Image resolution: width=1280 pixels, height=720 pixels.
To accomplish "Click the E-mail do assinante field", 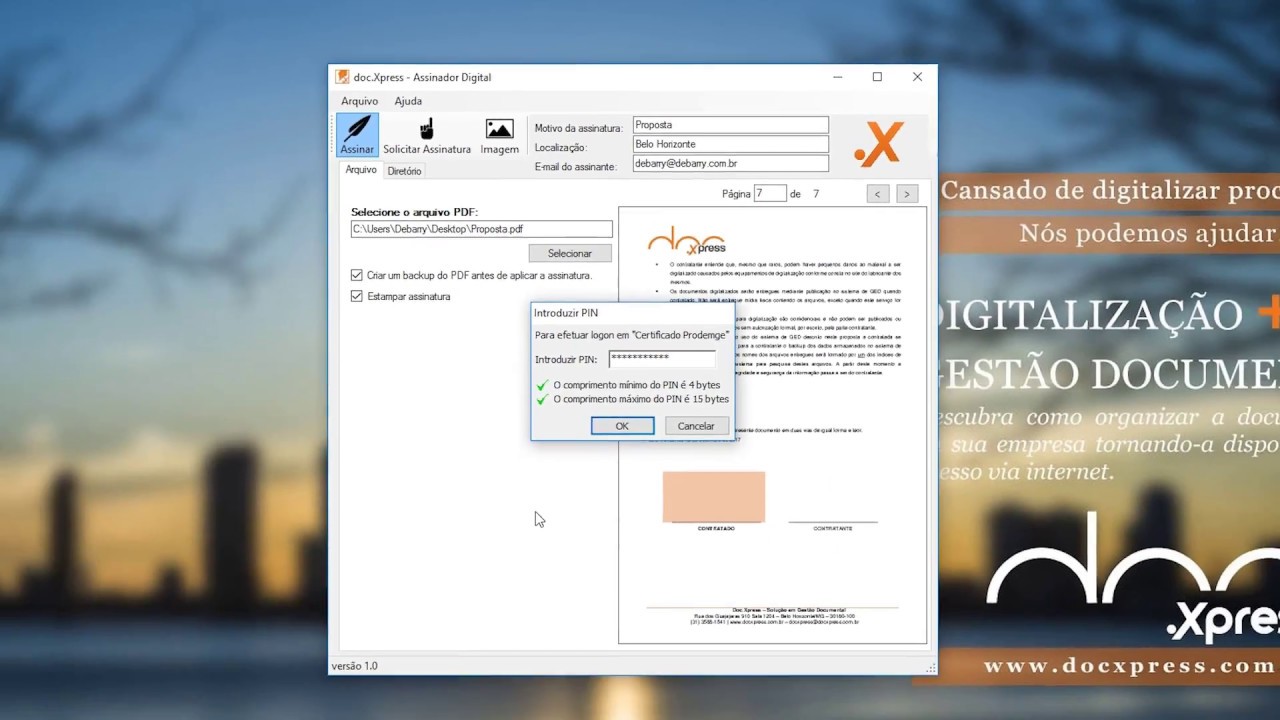I will click(731, 163).
